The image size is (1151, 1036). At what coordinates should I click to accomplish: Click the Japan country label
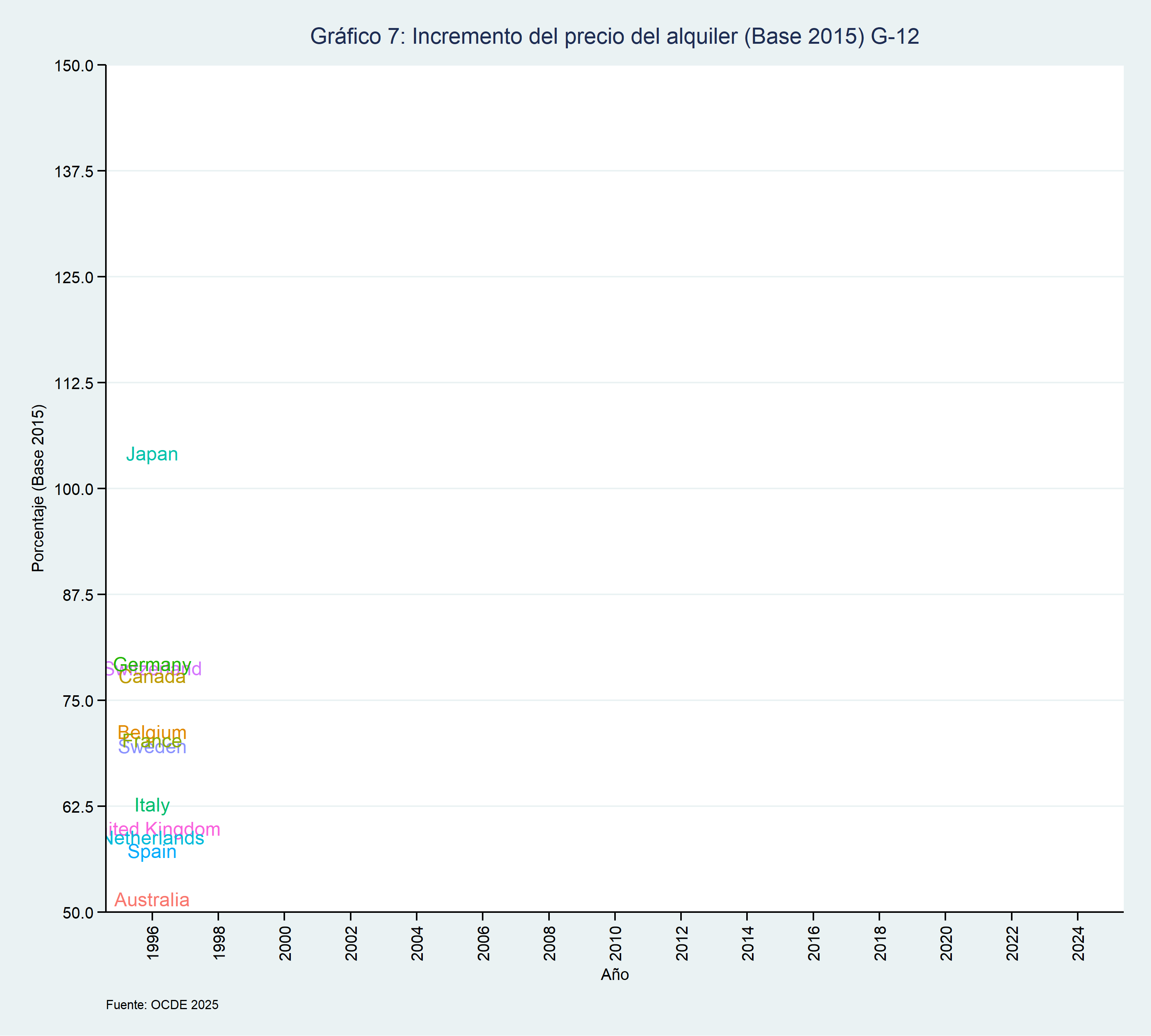click(x=152, y=454)
